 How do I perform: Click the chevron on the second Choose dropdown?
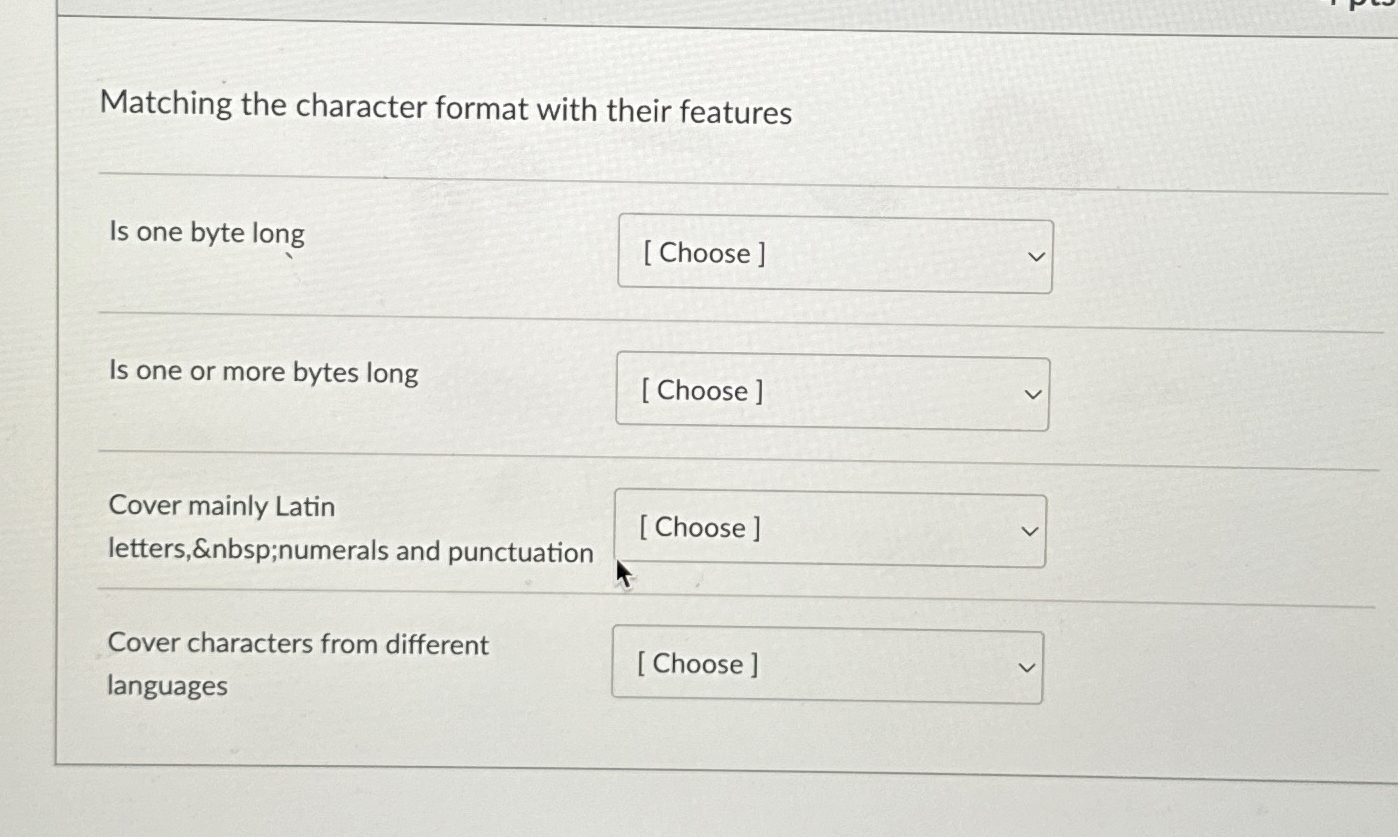(1033, 394)
